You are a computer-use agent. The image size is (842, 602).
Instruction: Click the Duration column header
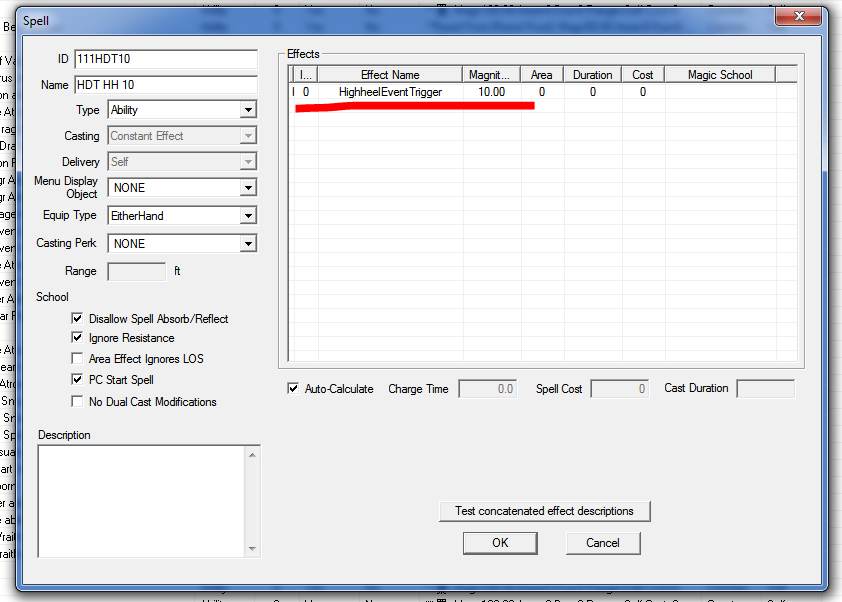593,75
